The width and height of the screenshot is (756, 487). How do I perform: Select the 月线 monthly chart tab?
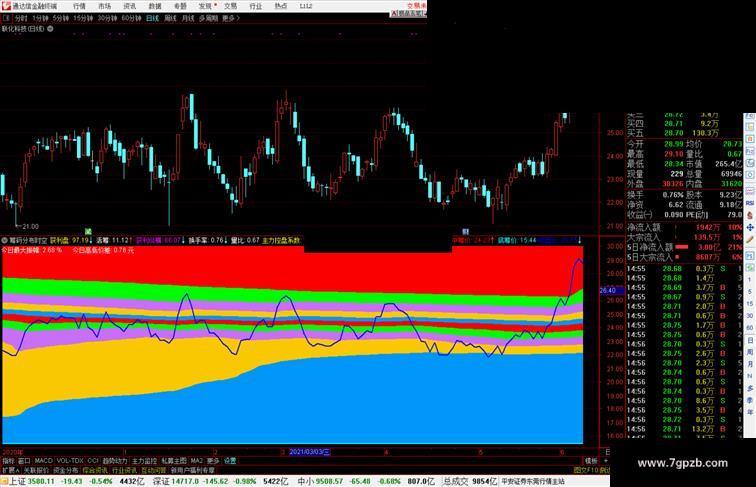click(x=188, y=18)
